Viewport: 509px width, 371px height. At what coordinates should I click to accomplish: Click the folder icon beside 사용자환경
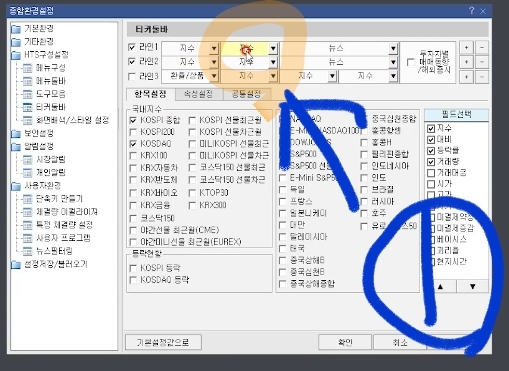click(16, 186)
